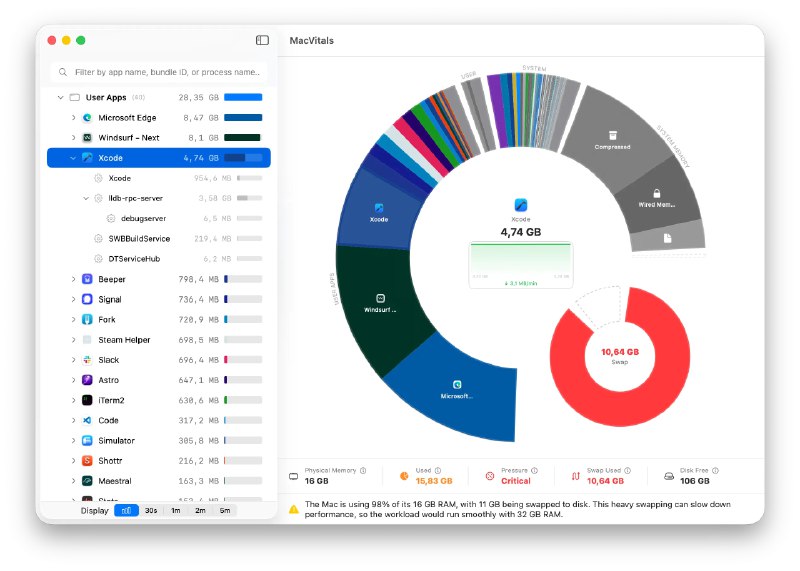Click the Code app icon
This screenshot has width=800, height=571.
(x=87, y=420)
